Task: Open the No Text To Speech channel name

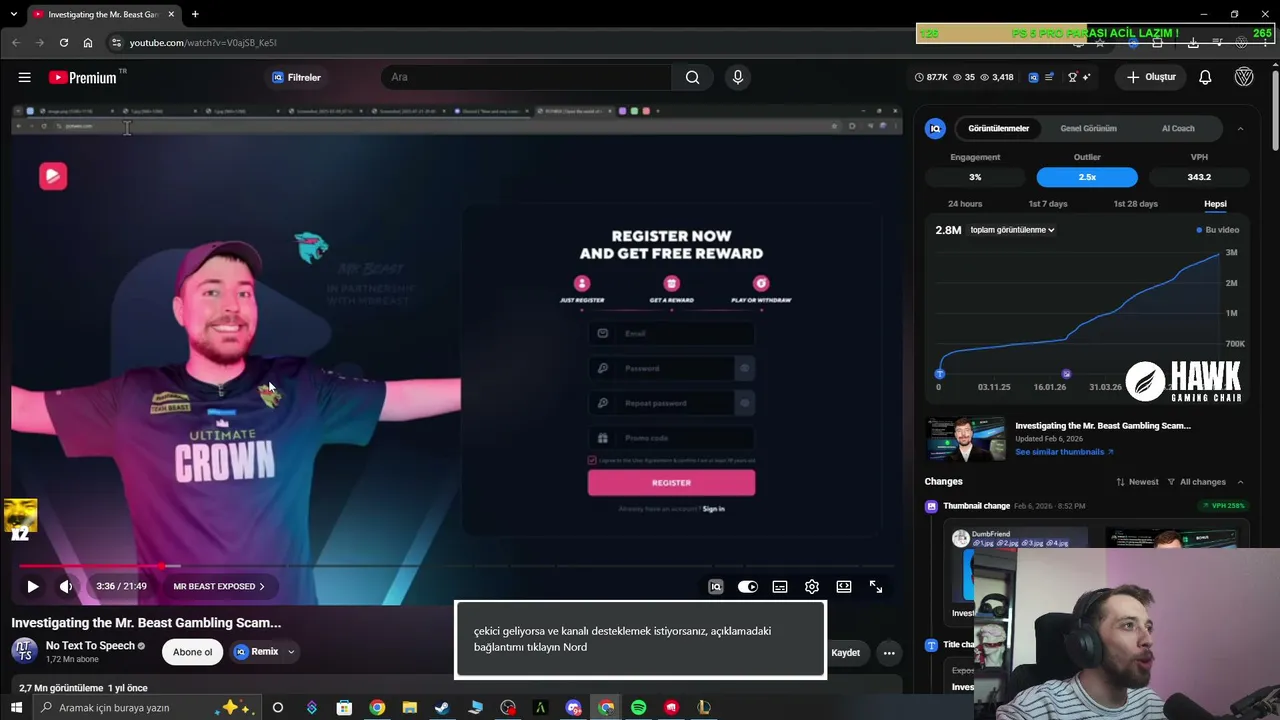Action: [x=90, y=646]
